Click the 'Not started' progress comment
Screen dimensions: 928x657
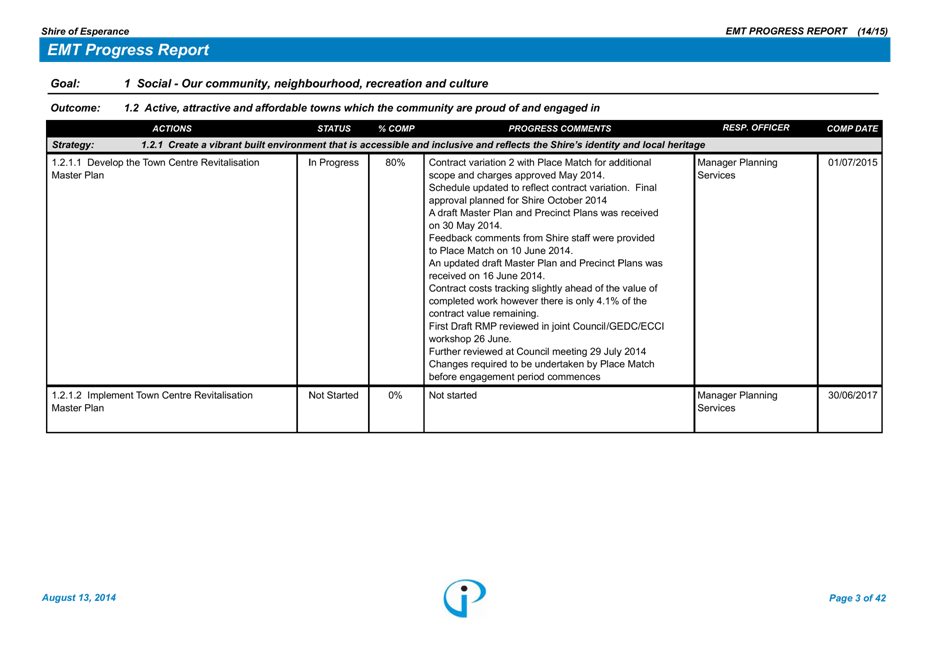coord(453,395)
